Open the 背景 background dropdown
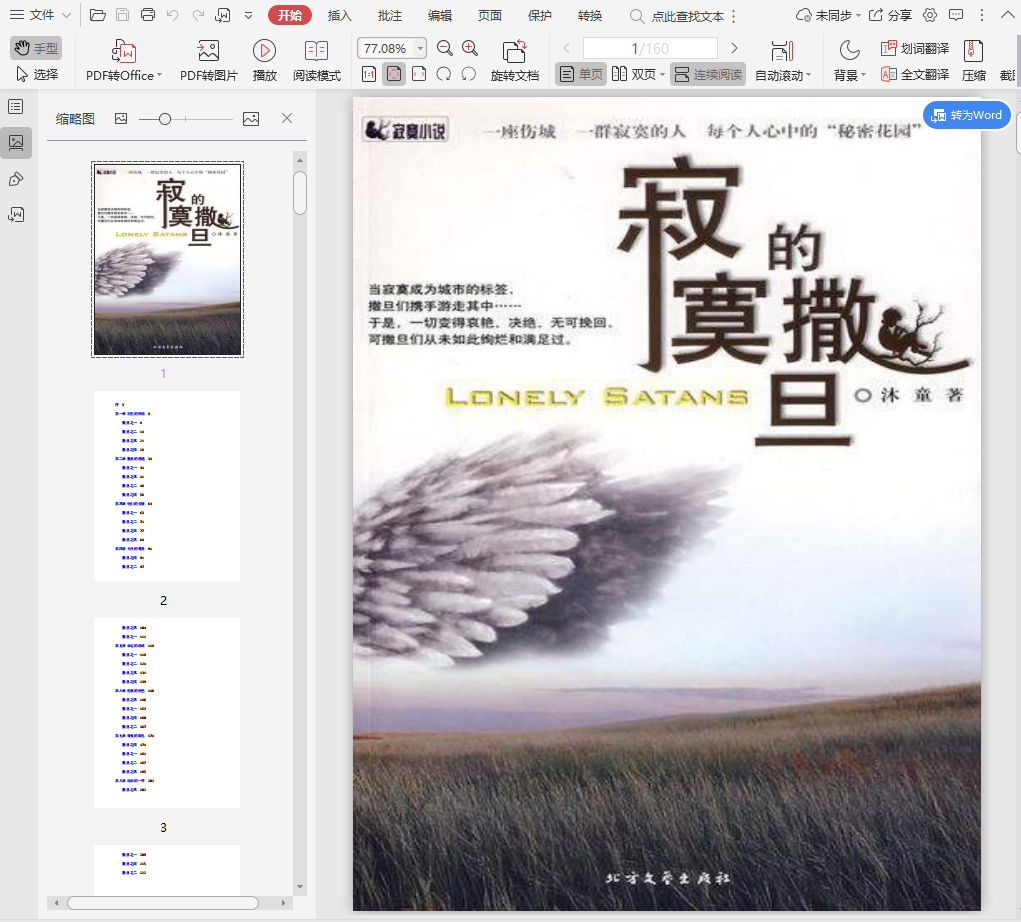 point(849,61)
